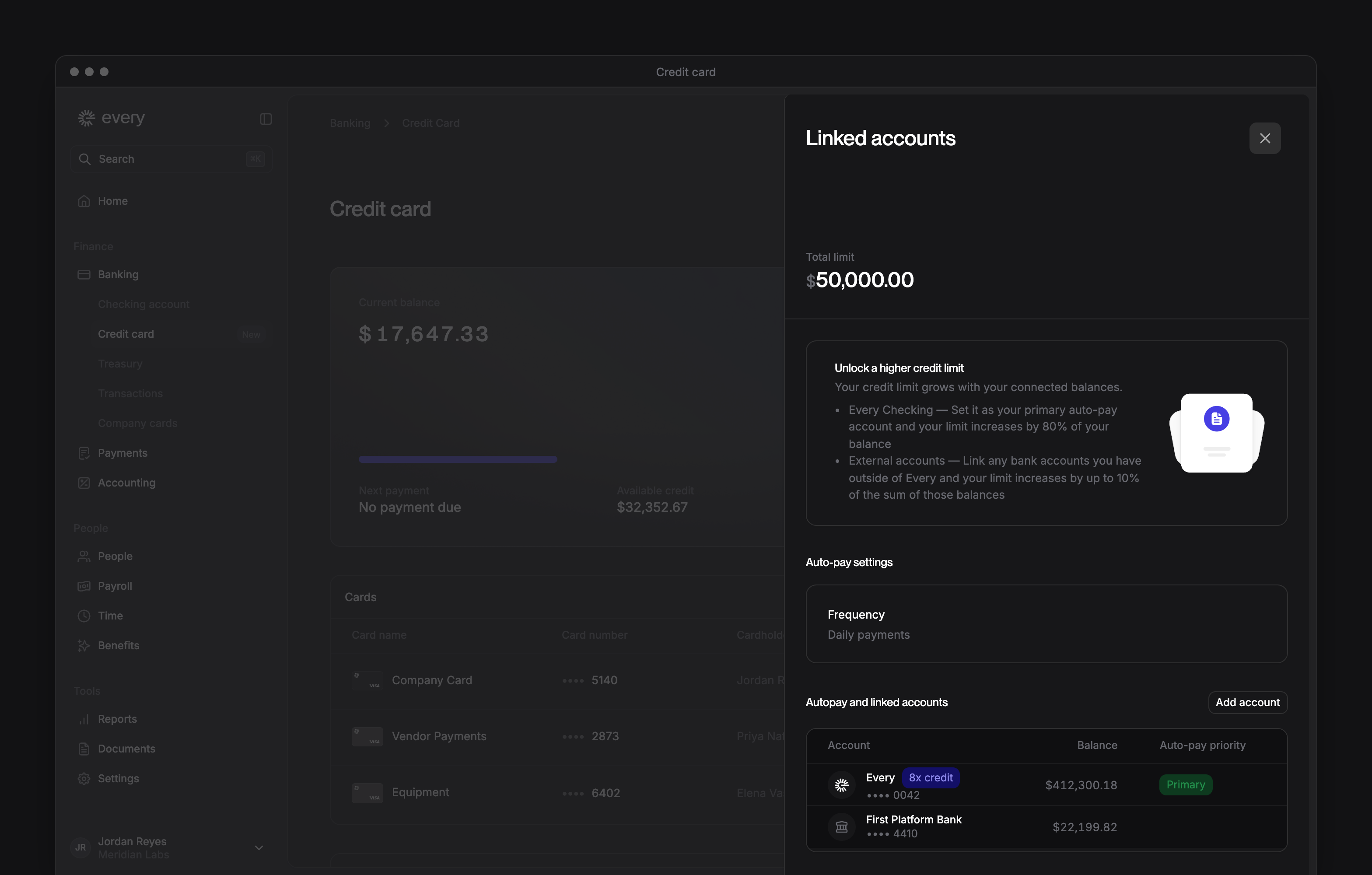The height and width of the screenshot is (875, 1372).
Task: Select the Equipment card row
Action: click(558, 792)
